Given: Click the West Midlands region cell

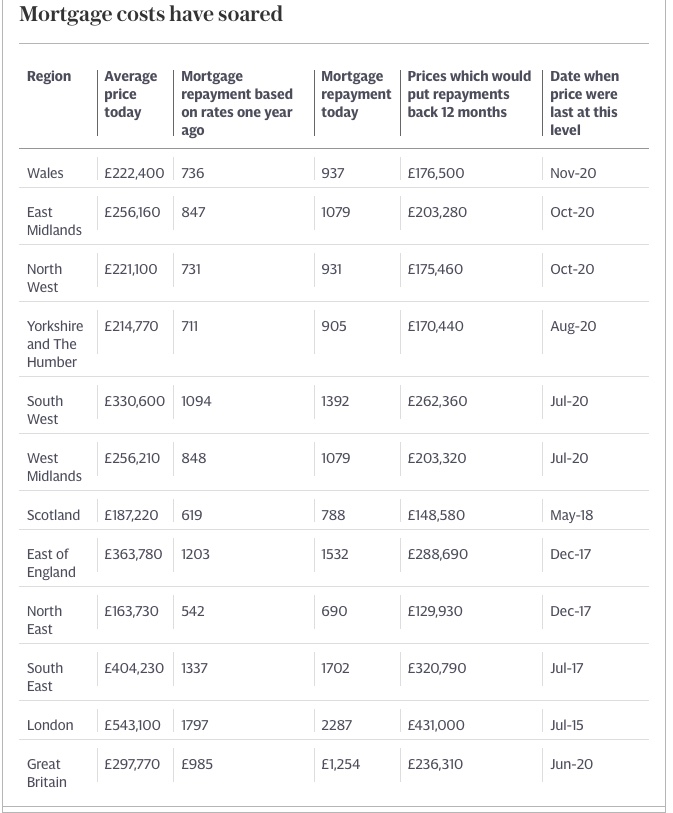Looking at the screenshot, I should 54,467.
